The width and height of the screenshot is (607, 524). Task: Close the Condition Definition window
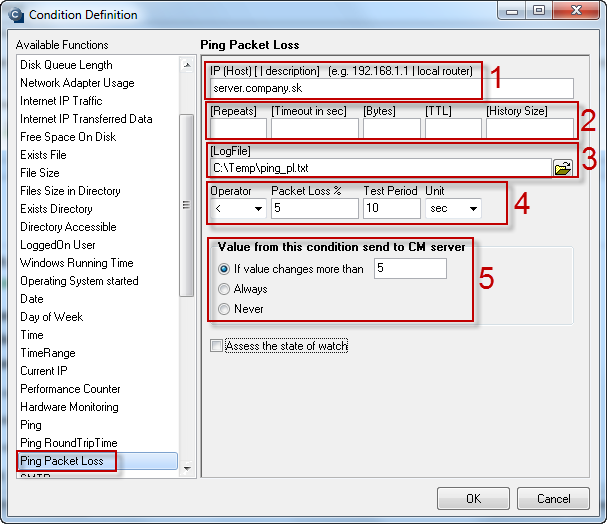tap(576, 11)
